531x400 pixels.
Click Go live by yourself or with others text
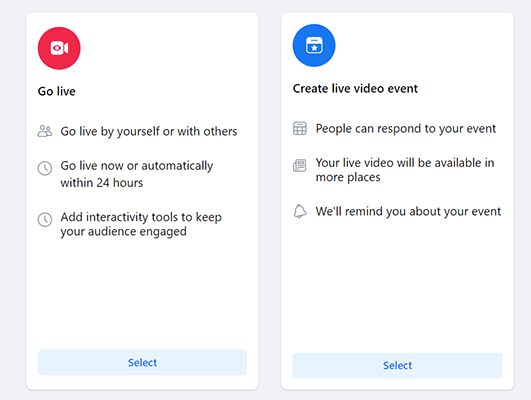pyautogui.click(x=149, y=131)
